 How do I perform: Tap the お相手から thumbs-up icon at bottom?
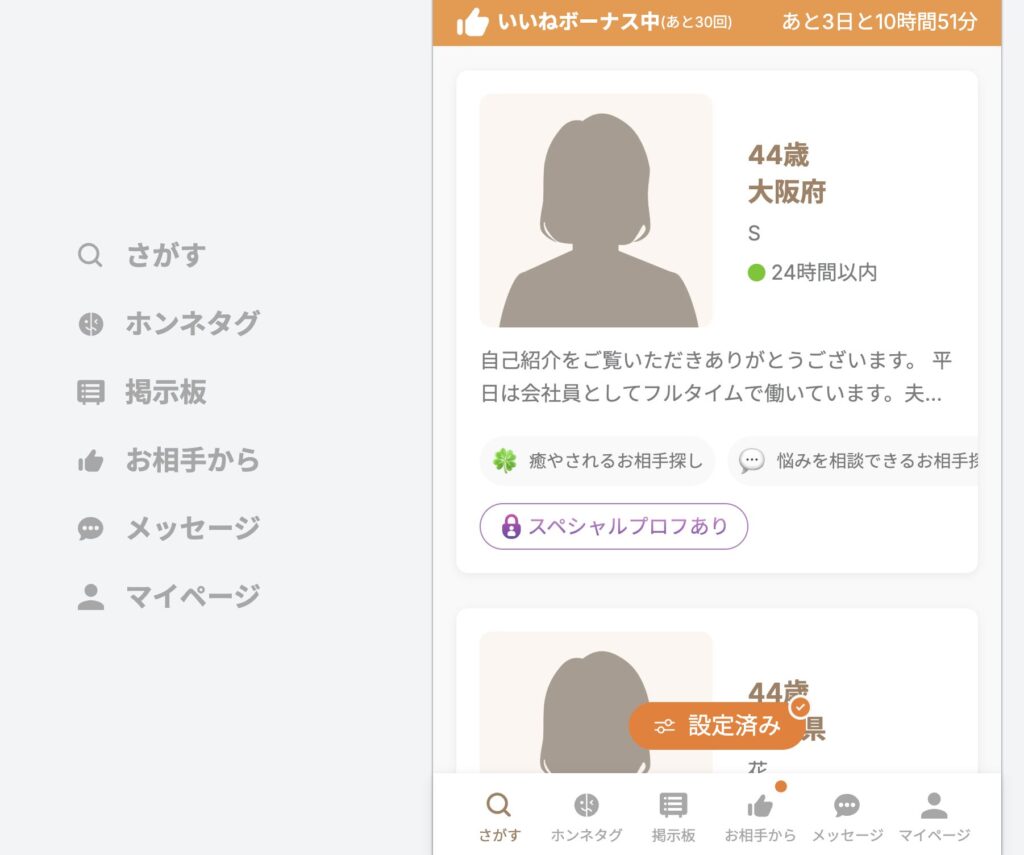click(761, 803)
